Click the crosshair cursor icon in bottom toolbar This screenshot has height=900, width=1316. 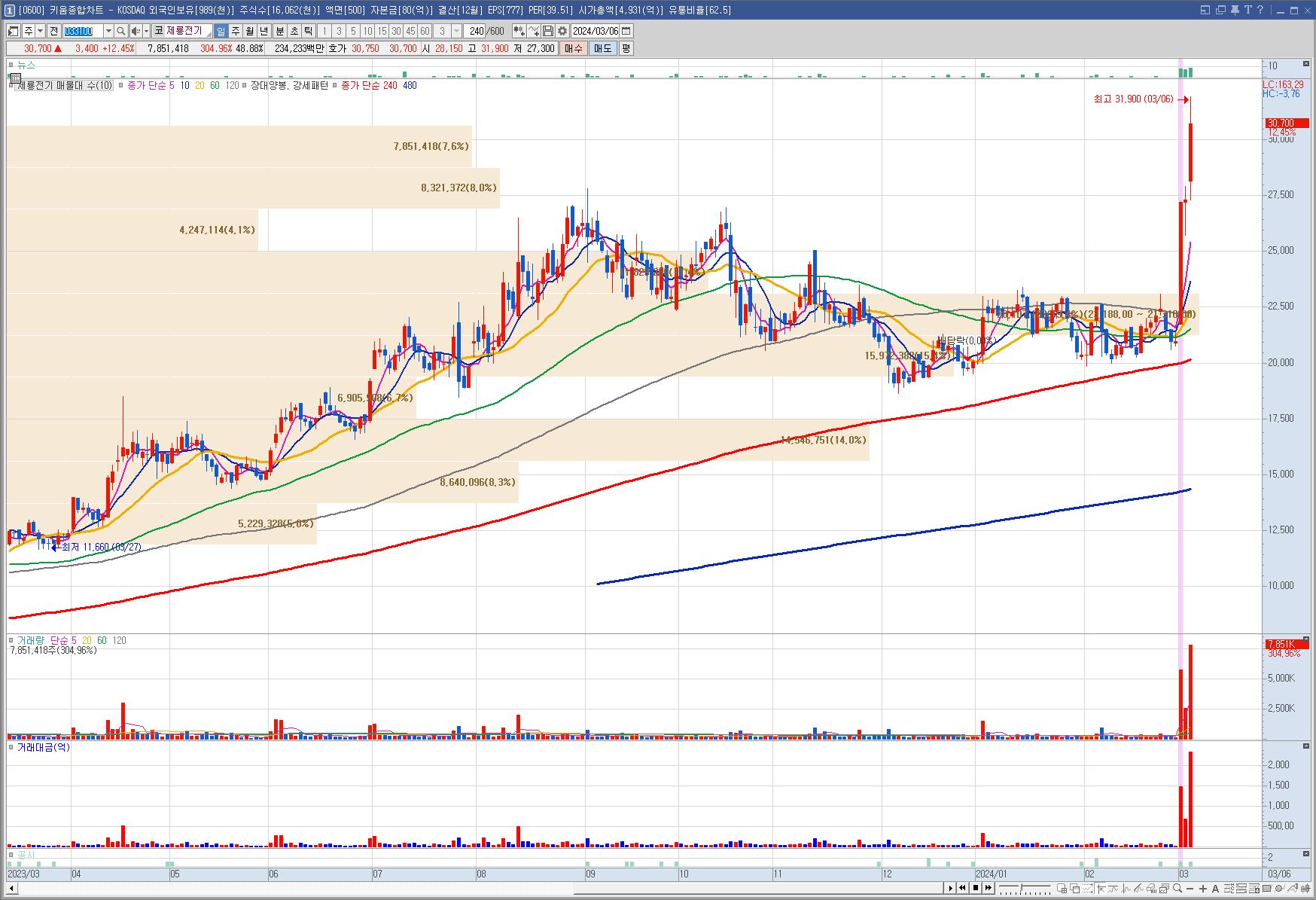1101,889
